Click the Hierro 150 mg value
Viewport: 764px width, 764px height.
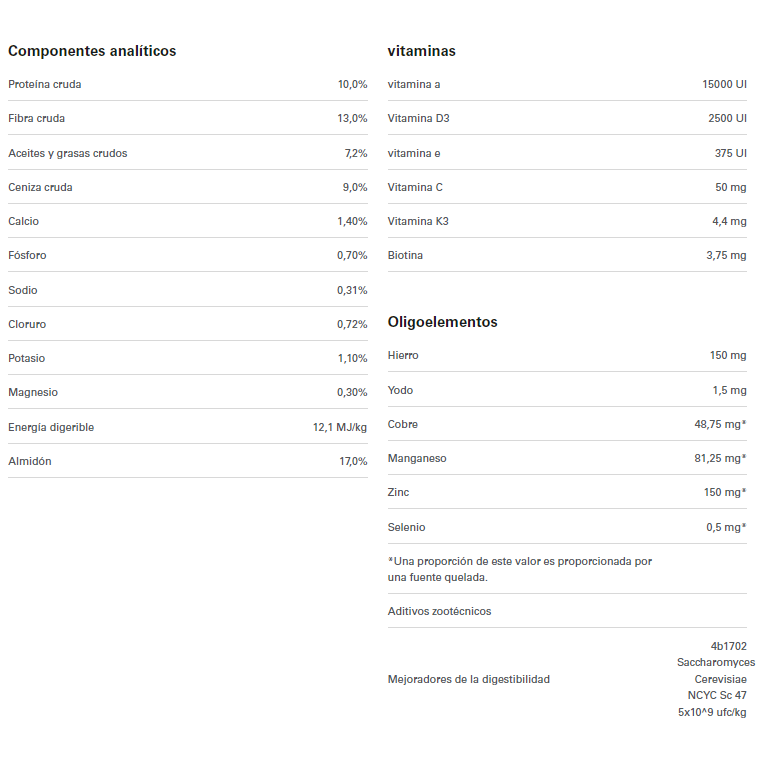728,355
